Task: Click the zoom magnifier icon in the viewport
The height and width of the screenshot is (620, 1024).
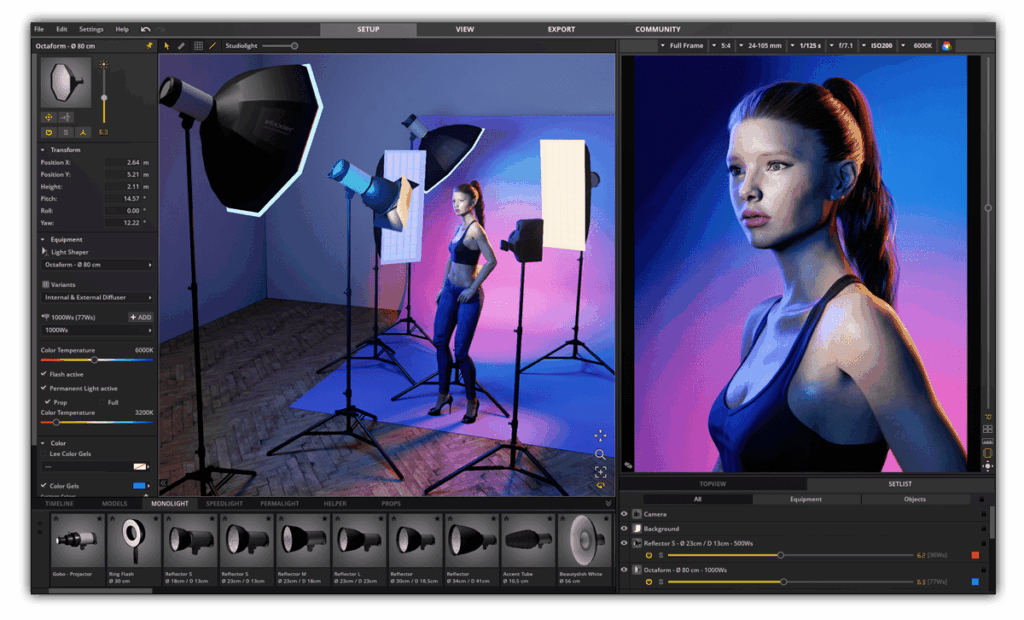Action: click(600, 455)
